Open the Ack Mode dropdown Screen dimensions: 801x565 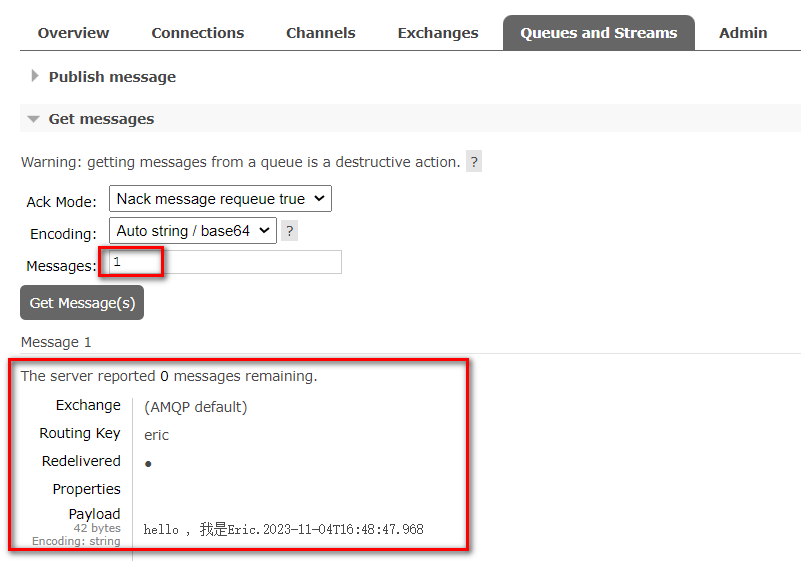220,199
